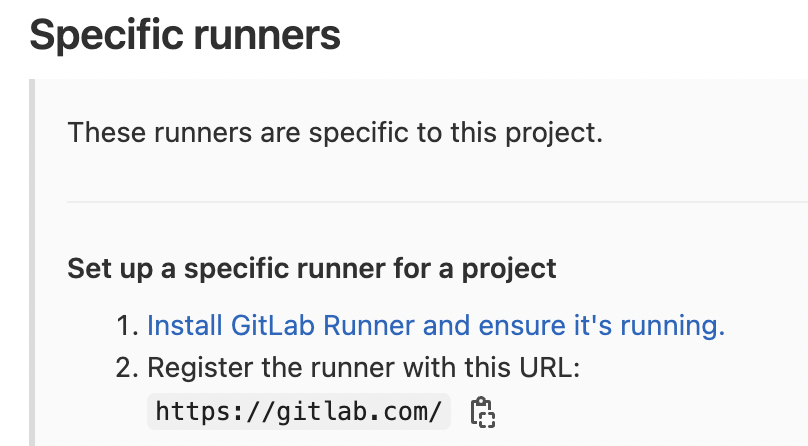Copy the runner registration URL via clipboard icon

483,412
